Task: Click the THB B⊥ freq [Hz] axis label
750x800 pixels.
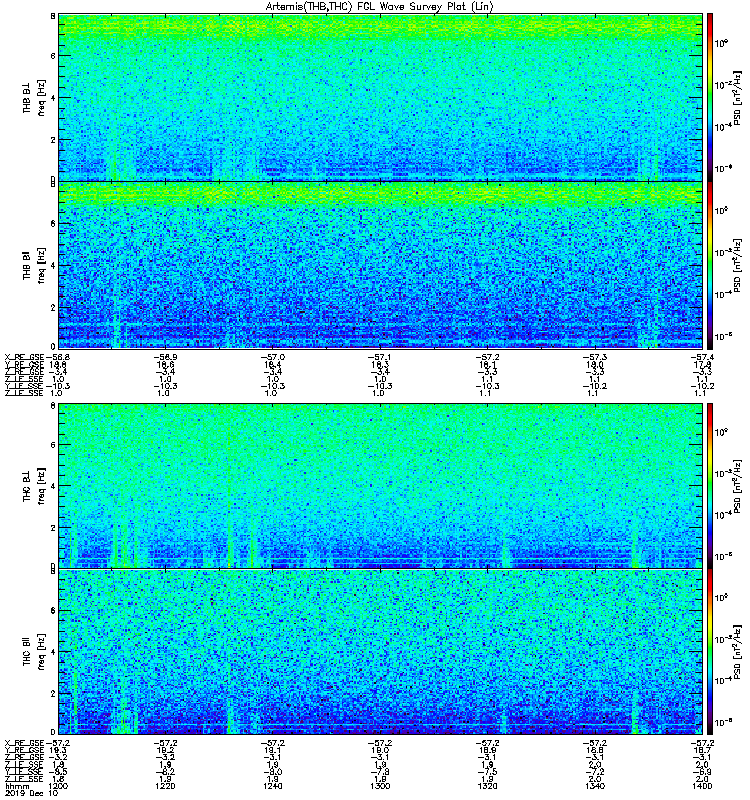Action: [41, 97]
